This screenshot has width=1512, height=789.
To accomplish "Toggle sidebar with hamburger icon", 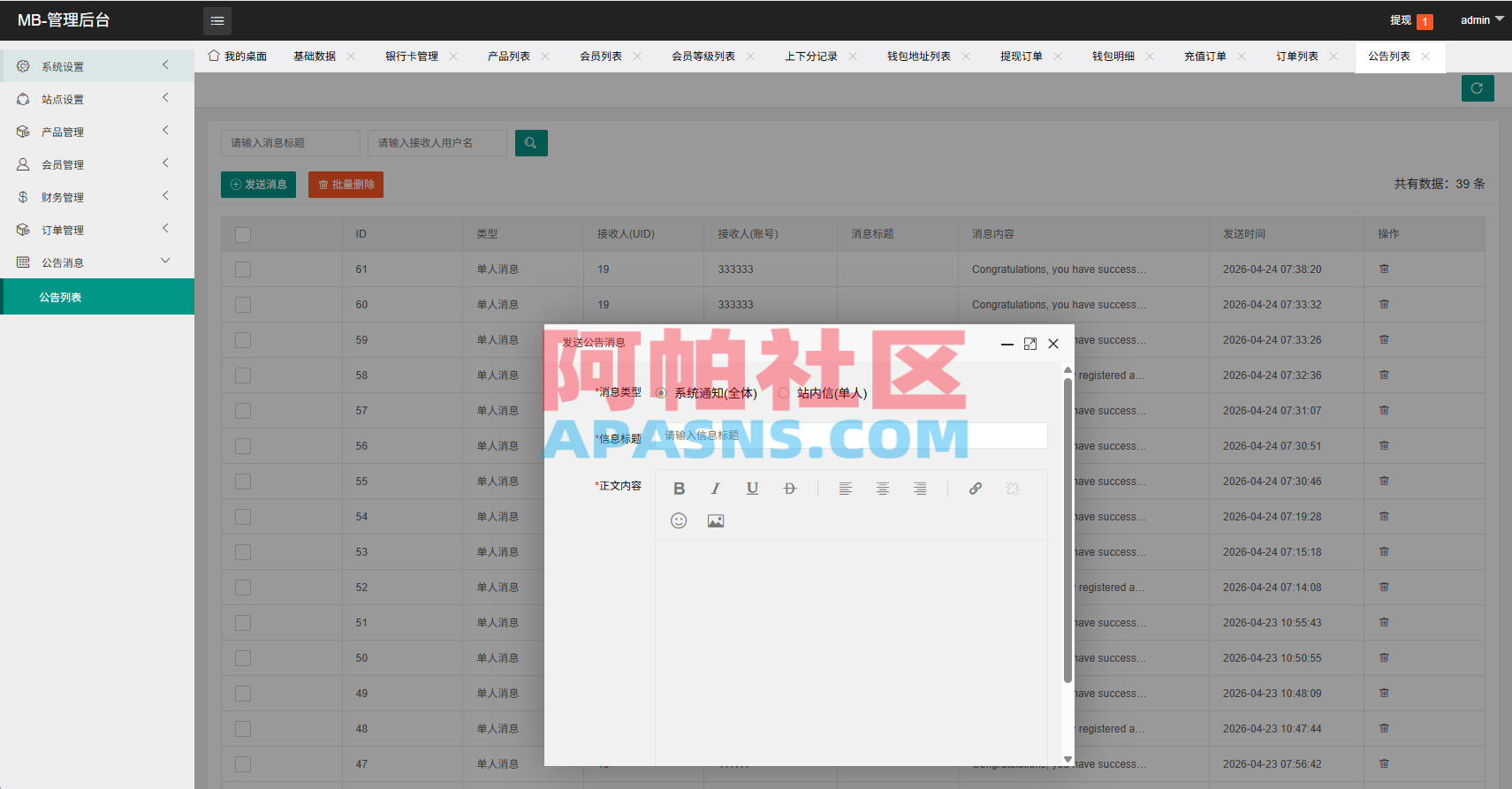I will [x=217, y=20].
